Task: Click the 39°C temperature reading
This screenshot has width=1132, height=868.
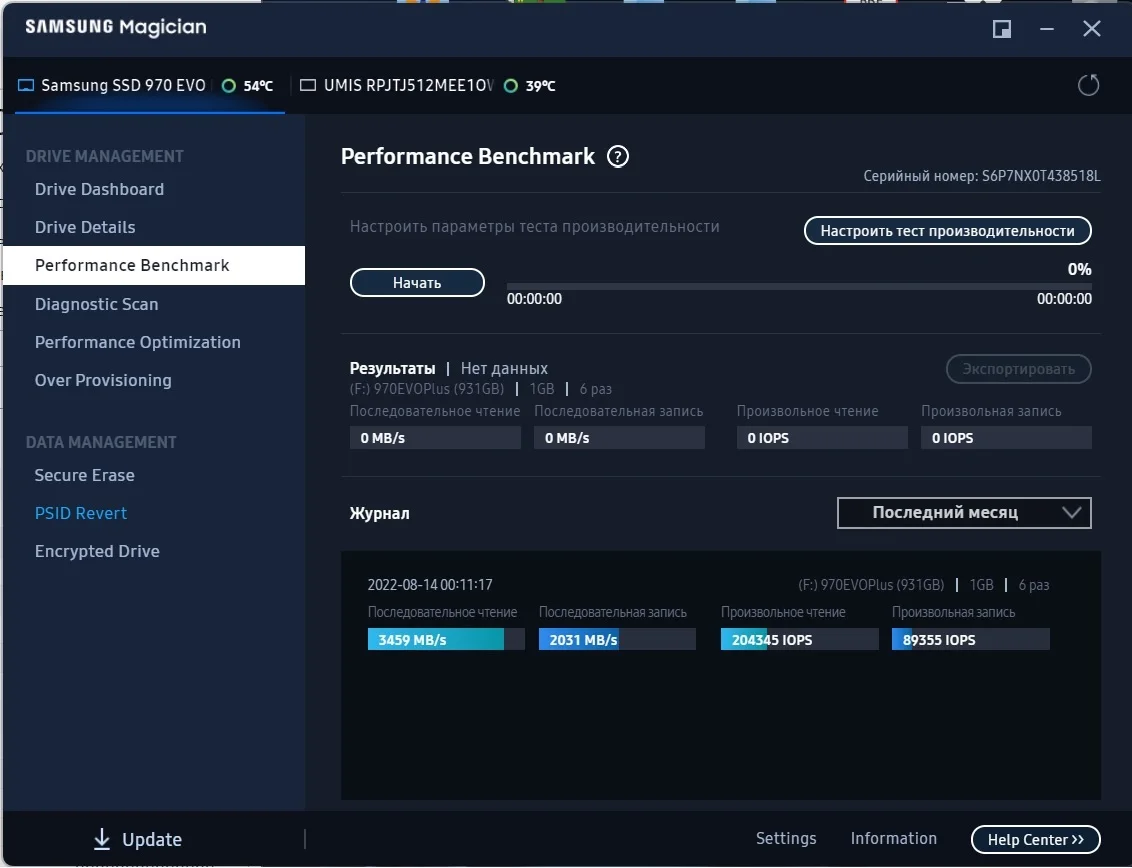Action: click(x=540, y=86)
